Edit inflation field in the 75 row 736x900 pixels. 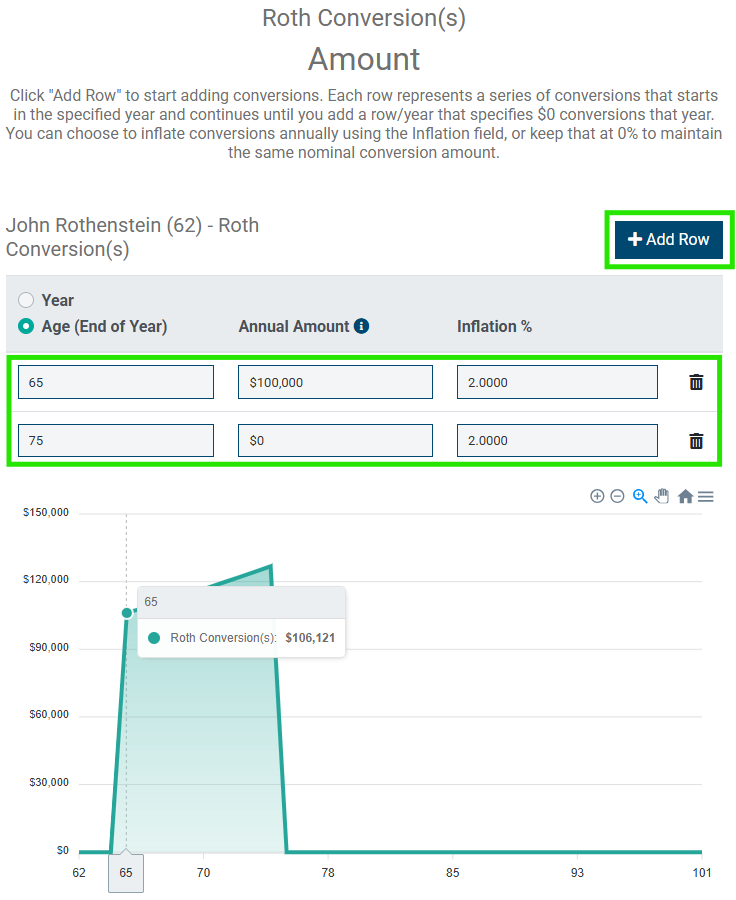(557, 440)
